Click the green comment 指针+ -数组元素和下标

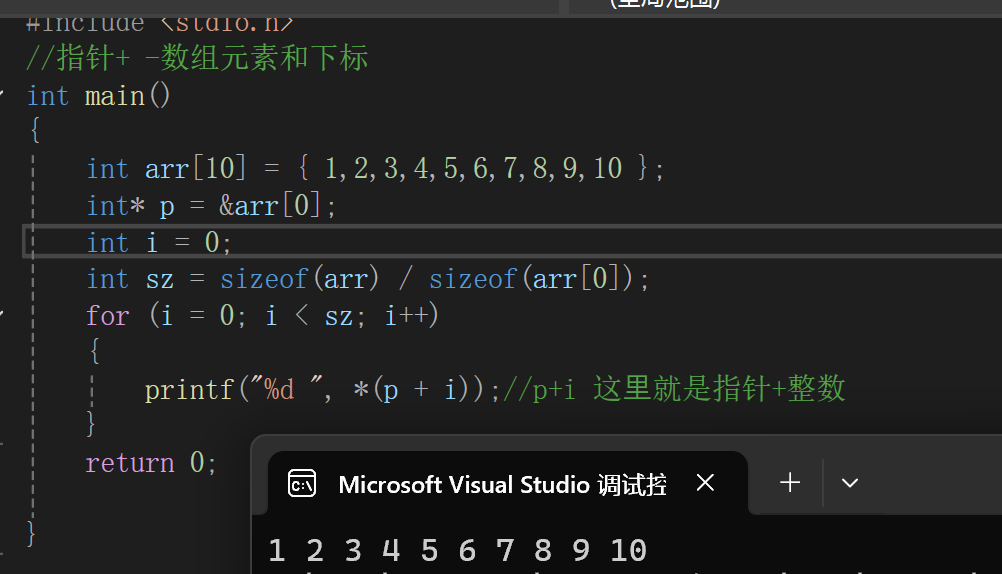(212, 59)
